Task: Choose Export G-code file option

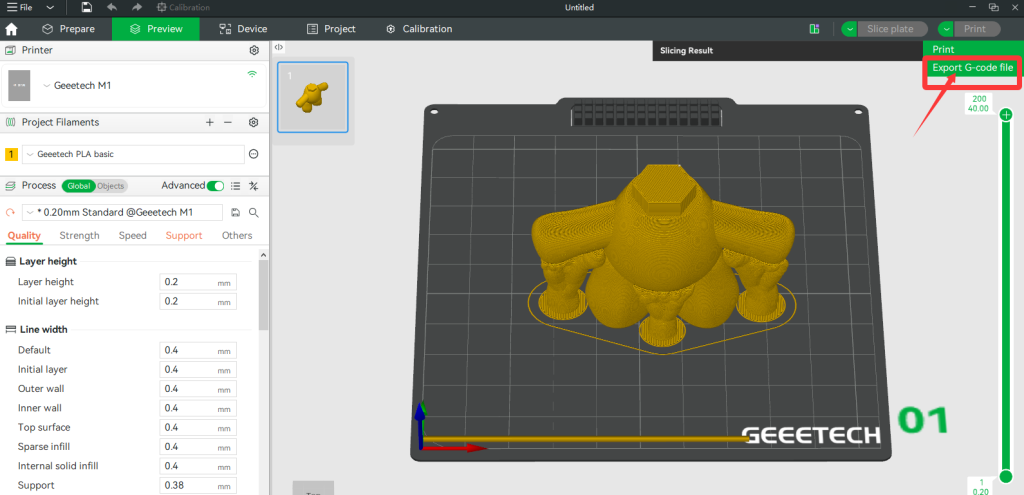Action: coord(972,68)
